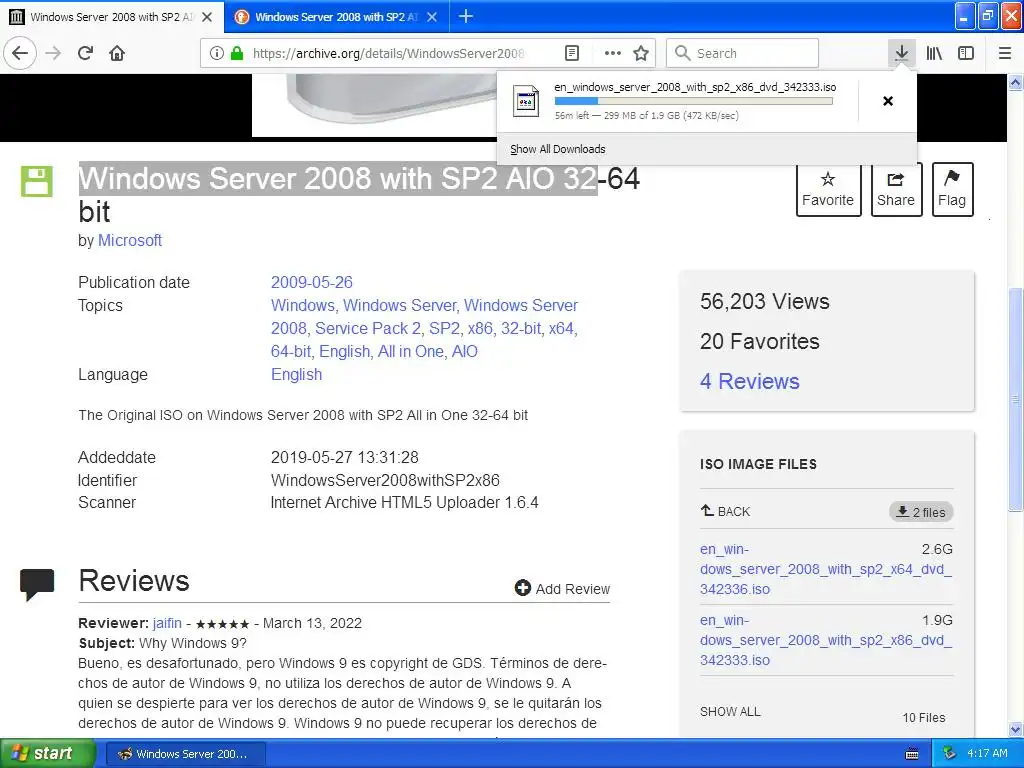Click the archive.org URL address field
1024x768 pixels.
[389, 53]
